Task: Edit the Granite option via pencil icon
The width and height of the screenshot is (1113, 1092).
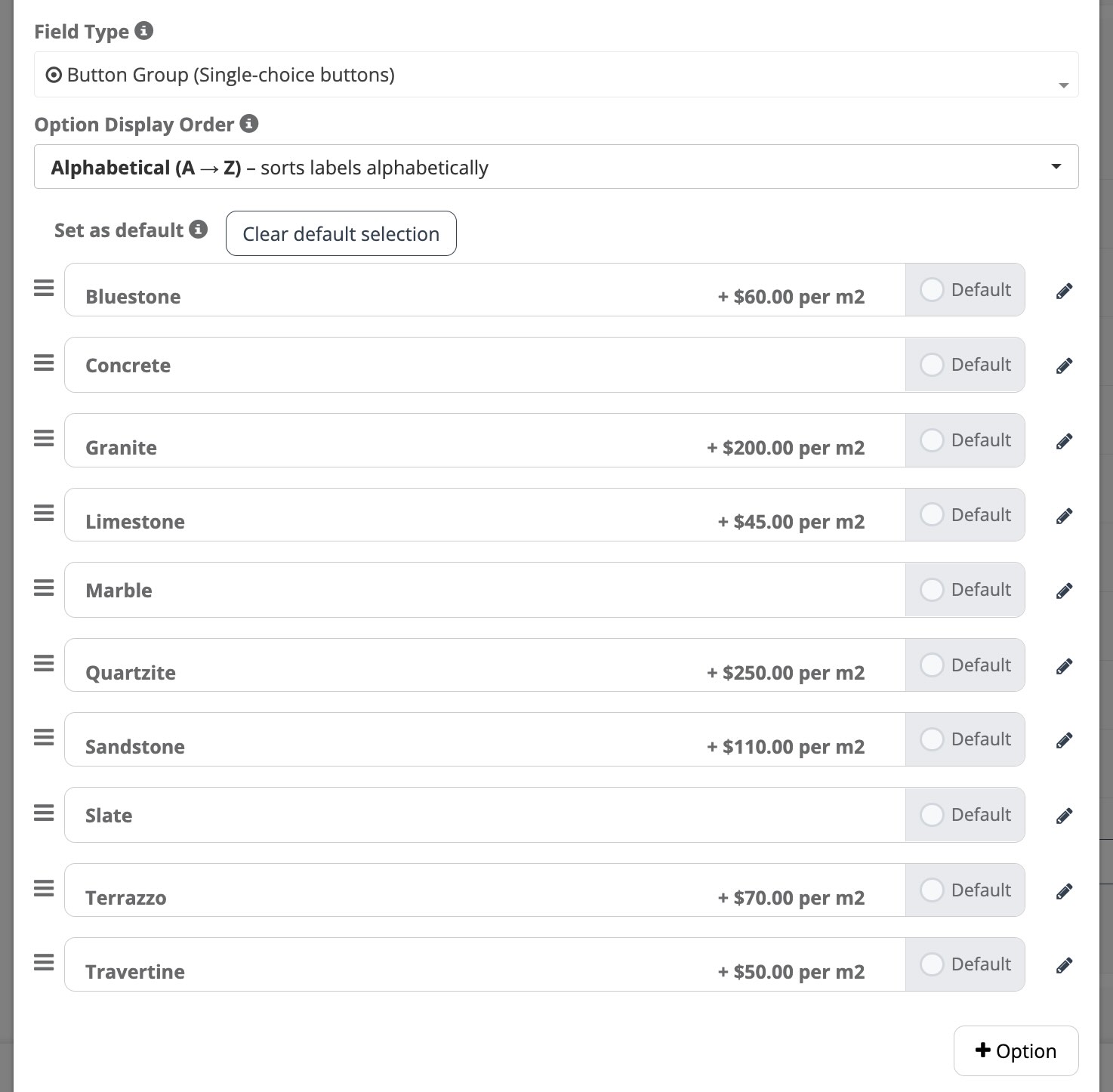Action: (x=1064, y=441)
